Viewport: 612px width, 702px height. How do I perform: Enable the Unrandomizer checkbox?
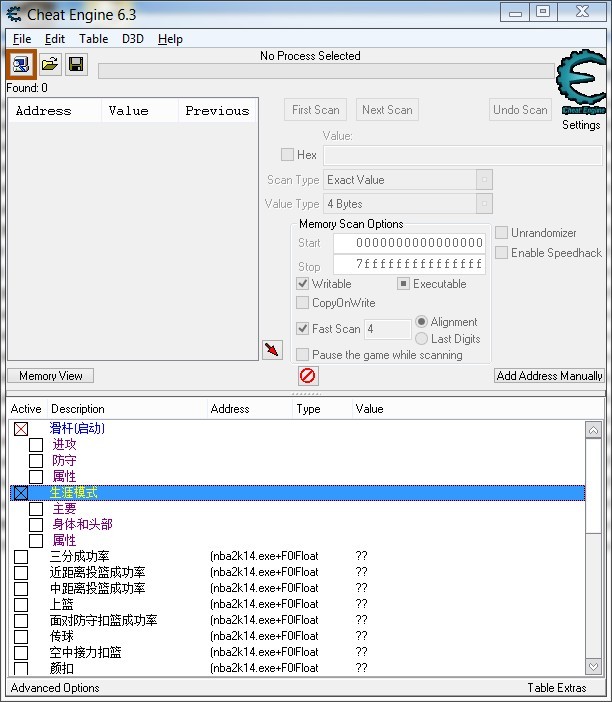coord(501,233)
